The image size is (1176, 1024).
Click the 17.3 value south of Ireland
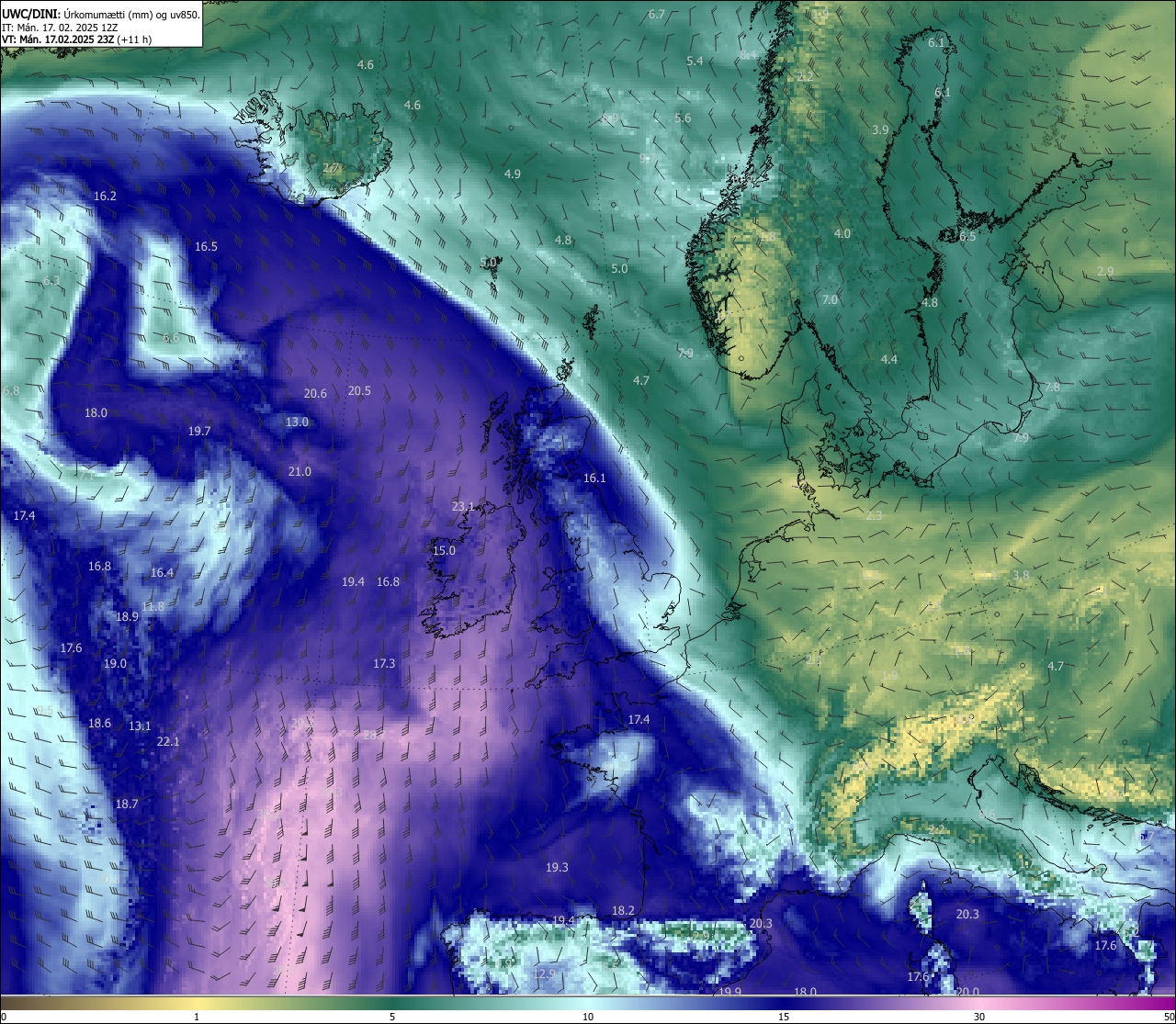pyautogui.click(x=384, y=663)
